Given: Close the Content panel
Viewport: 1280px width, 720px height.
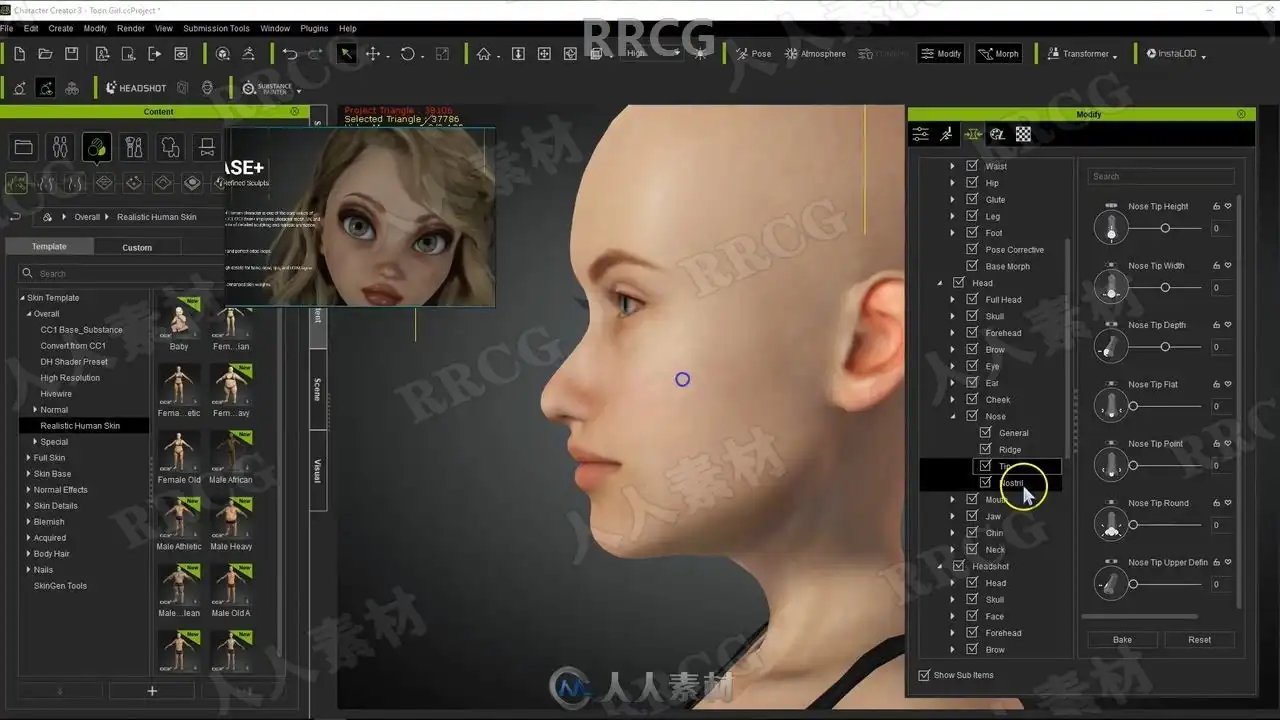Looking at the screenshot, I should point(294,112).
